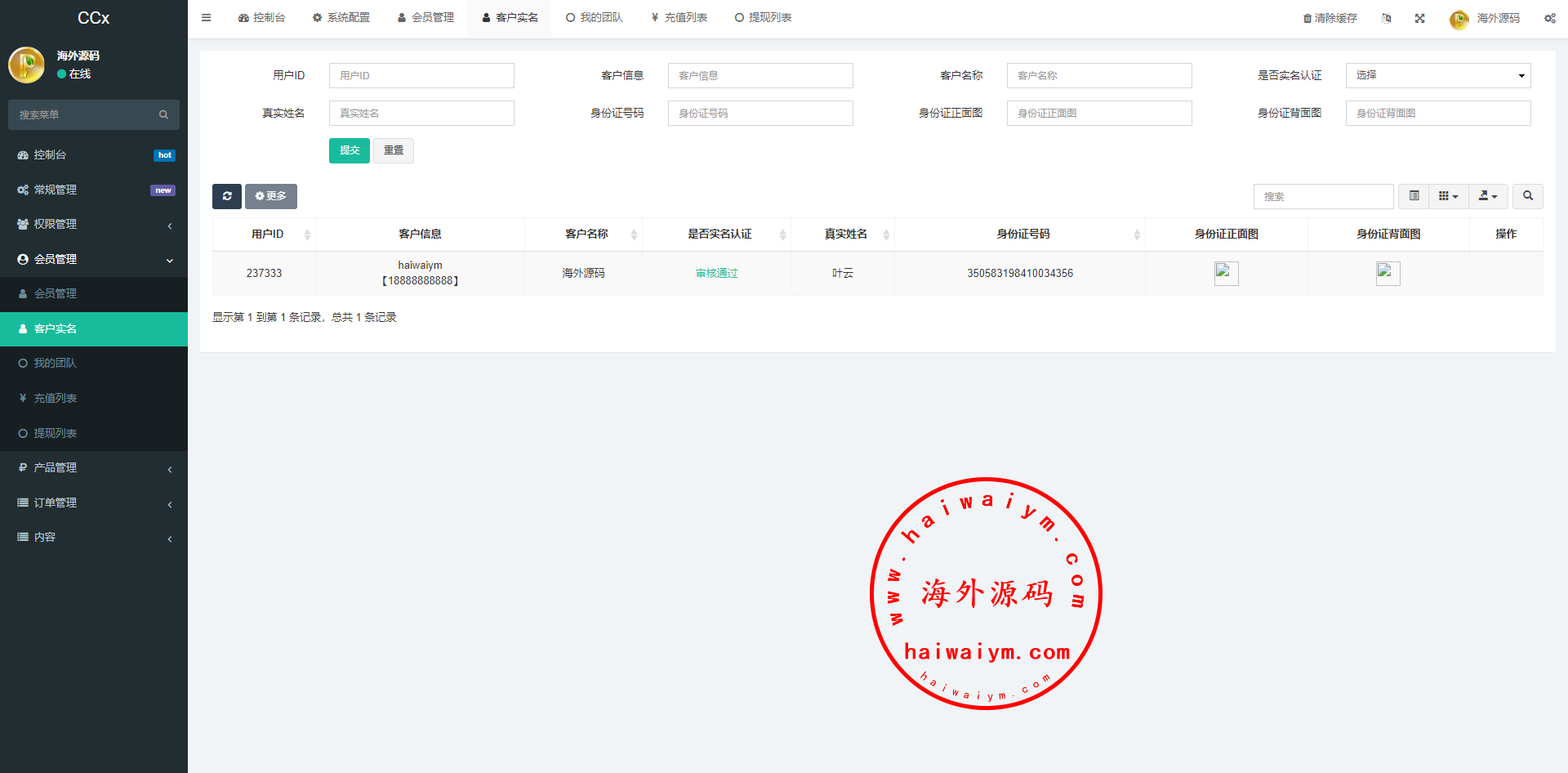Enter fullscreen with the expand arrows icon
Image resolution: width=1568 pixels, height=773 pixels.
1420,18
